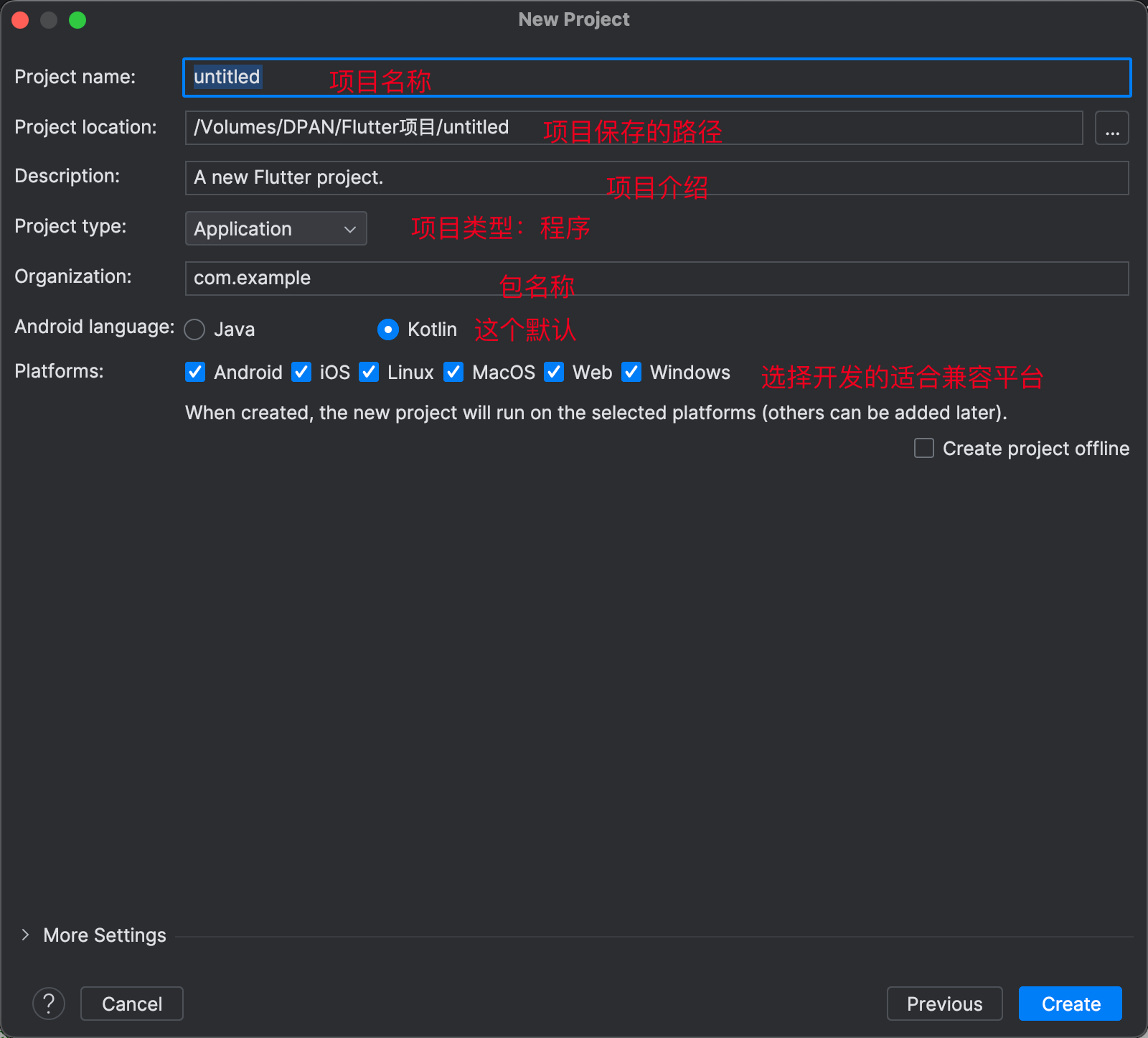
Task: Close the New Project dialog window
Action: point(20,20)
